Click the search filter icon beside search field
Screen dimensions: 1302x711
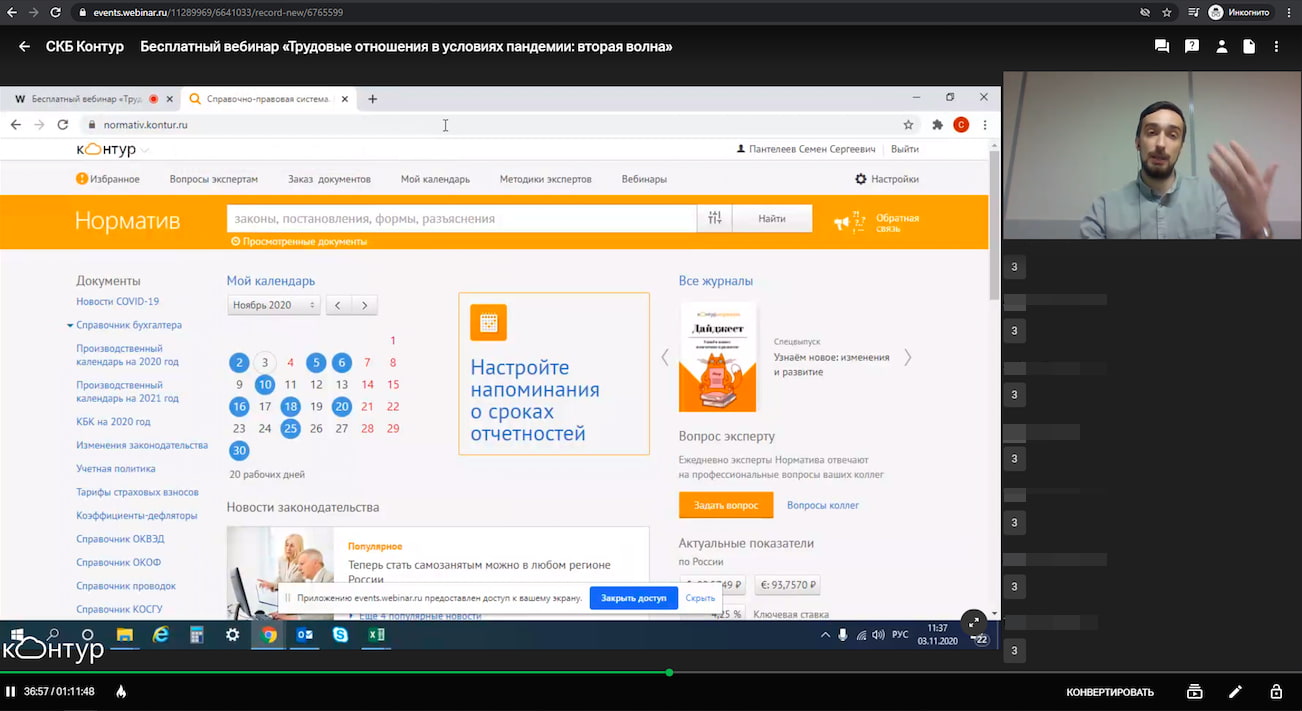pos(714,217)
